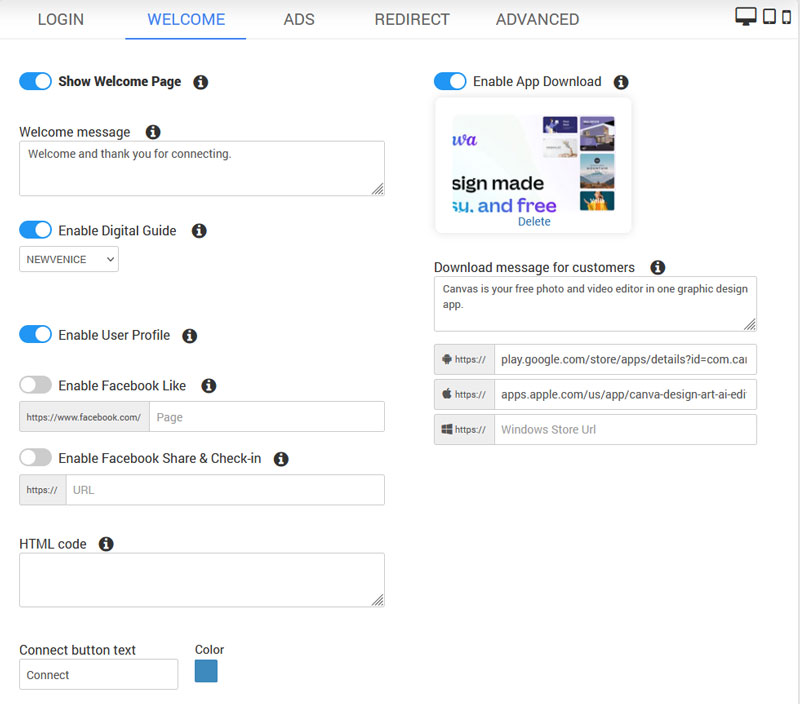Open the LOGIN tab
The height and width of the screenshot is (704, 800).
(61, 19)
